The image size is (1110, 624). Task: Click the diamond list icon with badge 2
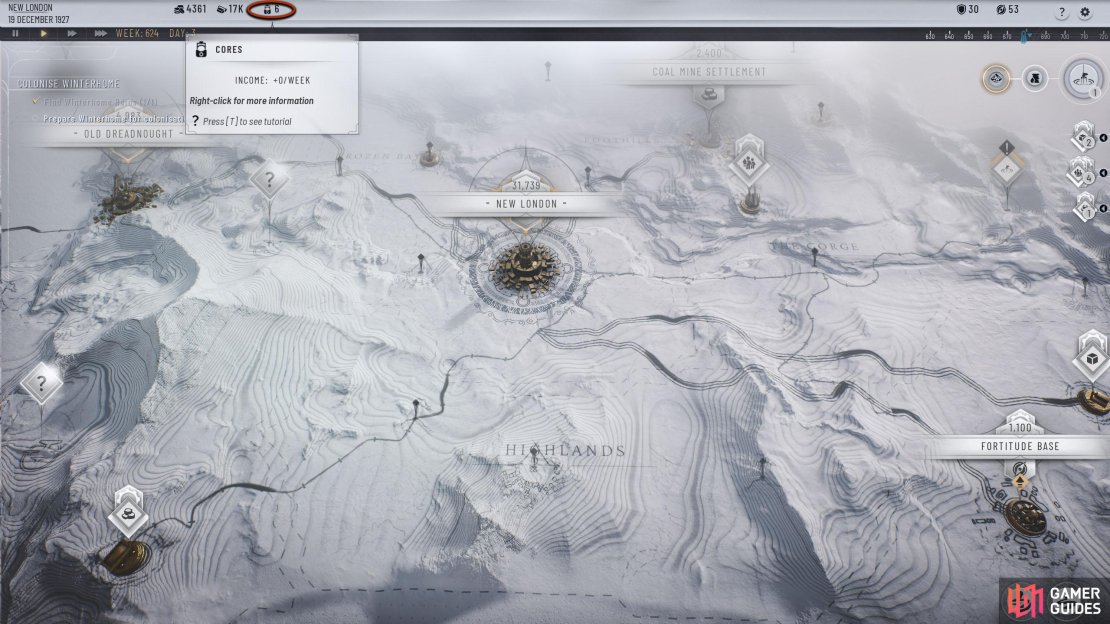click(1084, 137)
